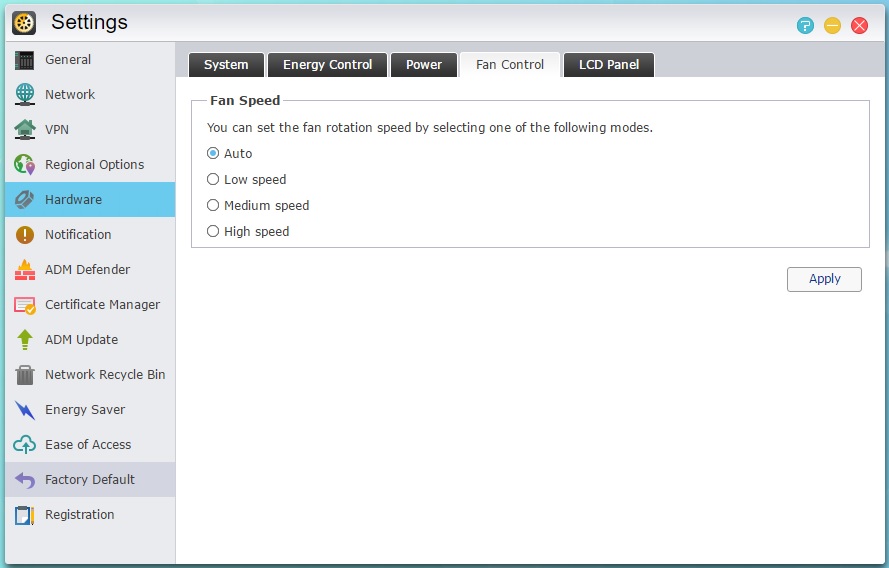Viewport: 889px width, 568px height.
Task: Click the Certificate Manager certificate icon
Action: (x=24, y=305)
